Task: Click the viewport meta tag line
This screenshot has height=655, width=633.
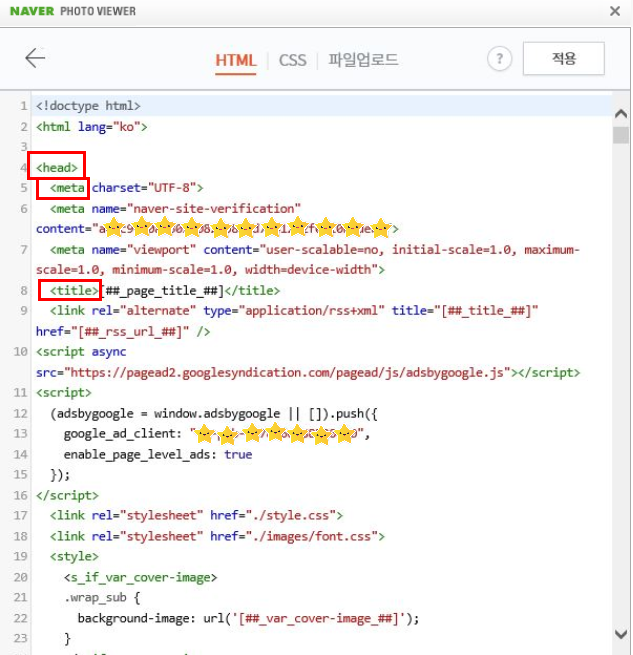Action: click(x=315, y=249)
